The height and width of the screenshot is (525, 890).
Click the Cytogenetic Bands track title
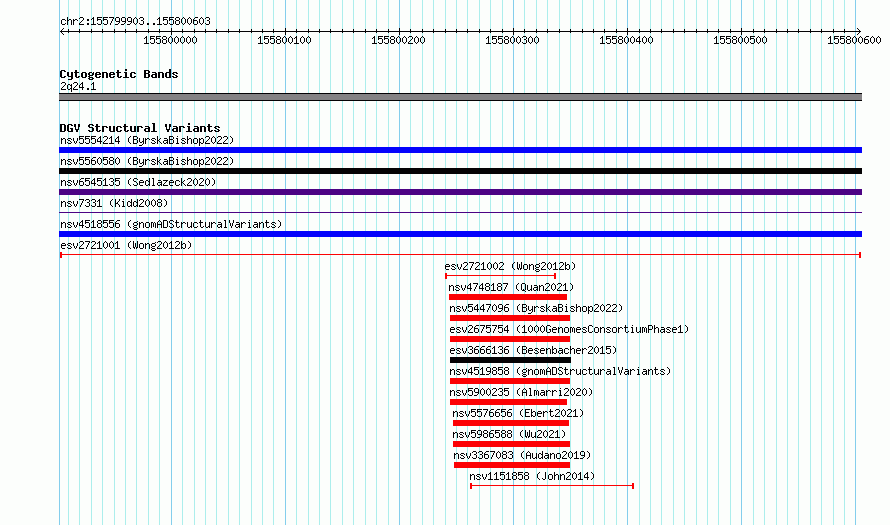[119, 74]
